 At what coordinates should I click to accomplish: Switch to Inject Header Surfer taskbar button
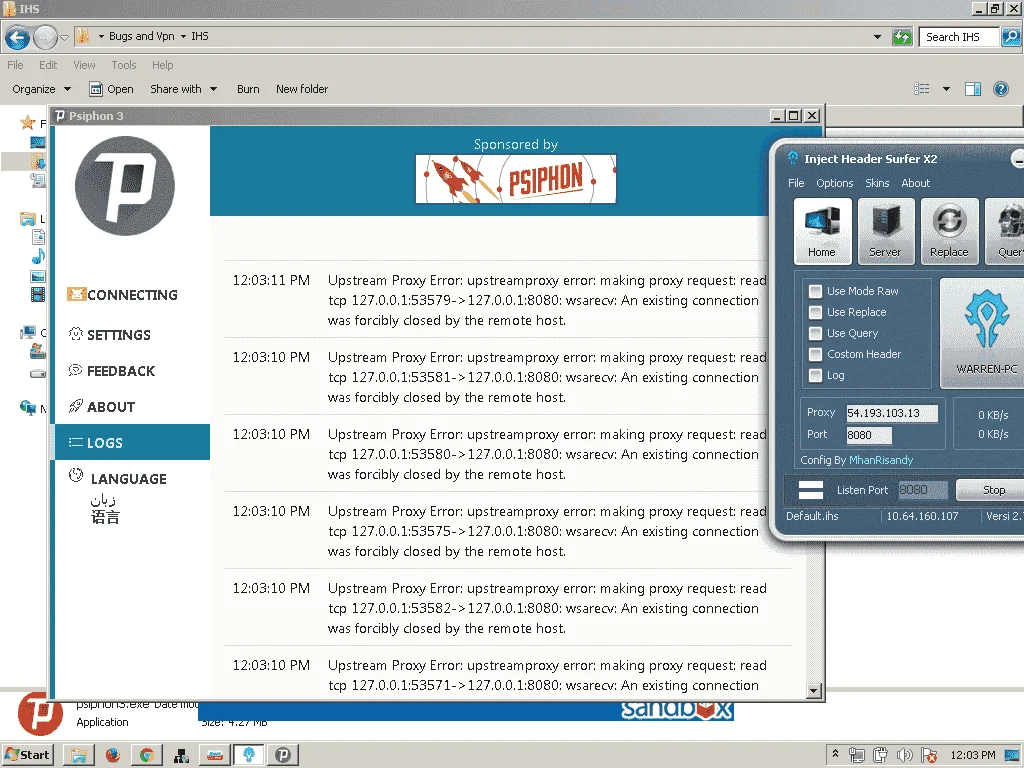(x=249, y=755)
